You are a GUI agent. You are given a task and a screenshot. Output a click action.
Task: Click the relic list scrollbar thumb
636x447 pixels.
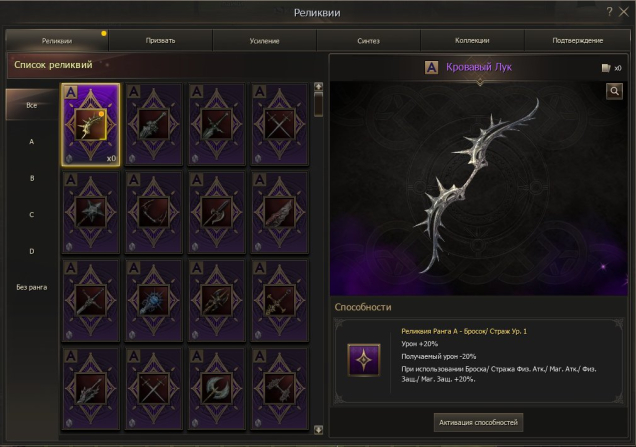click(318, 104)
